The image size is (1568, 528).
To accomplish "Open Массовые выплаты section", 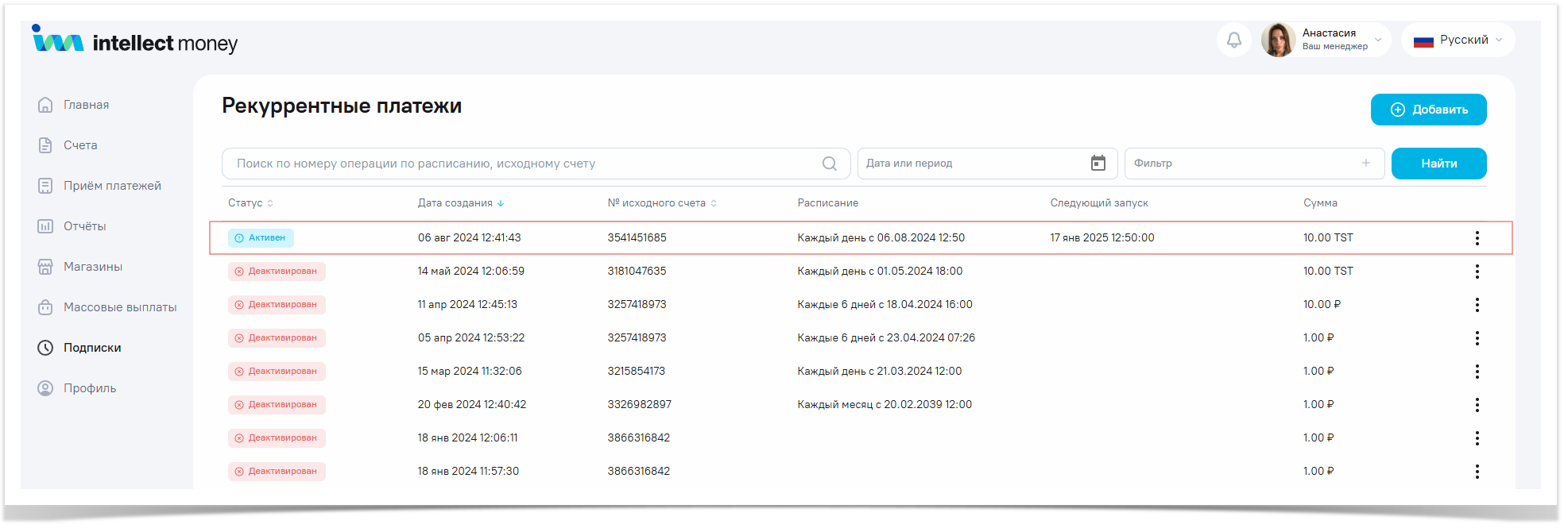I will point(119,307).
